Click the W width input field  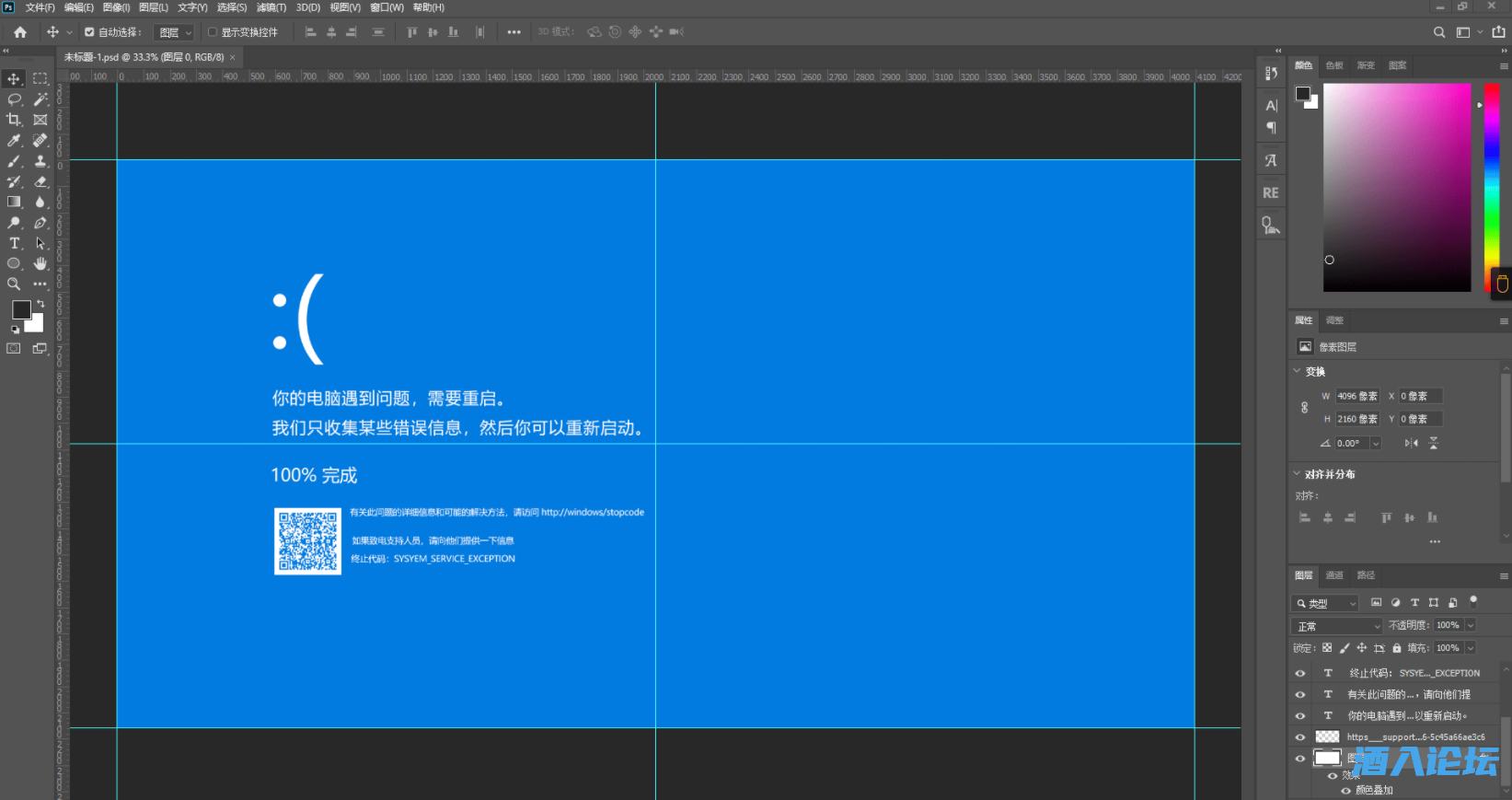[x=1356, y=396]
